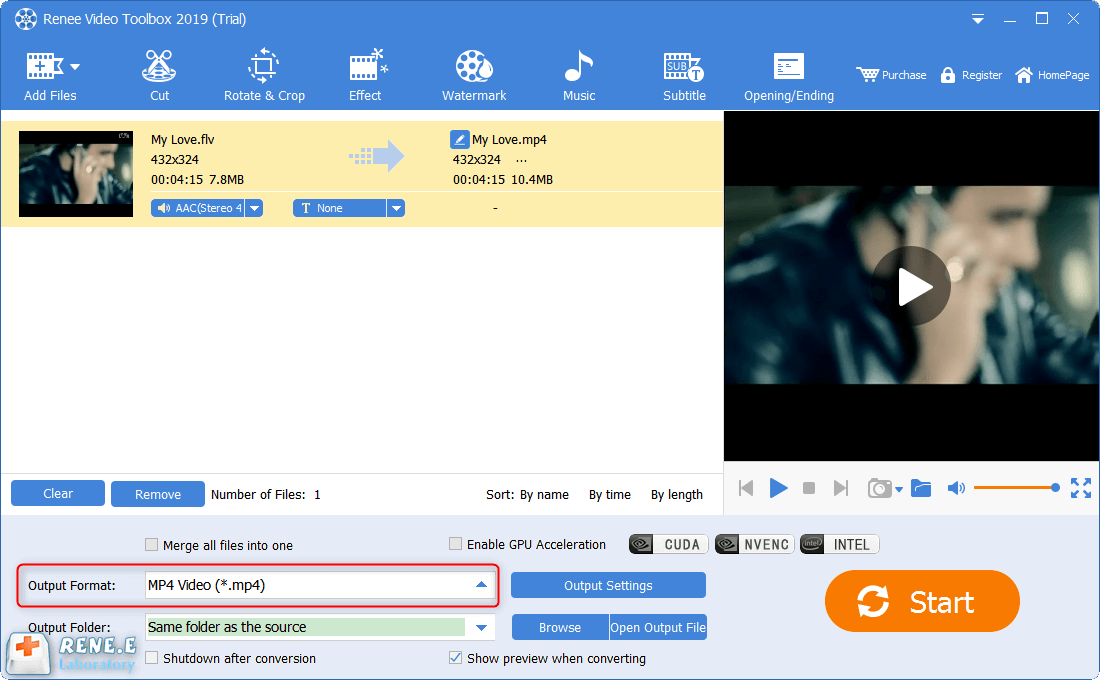1100x680 pixels.
Task: Click the Register lock link
Action: 971,75
